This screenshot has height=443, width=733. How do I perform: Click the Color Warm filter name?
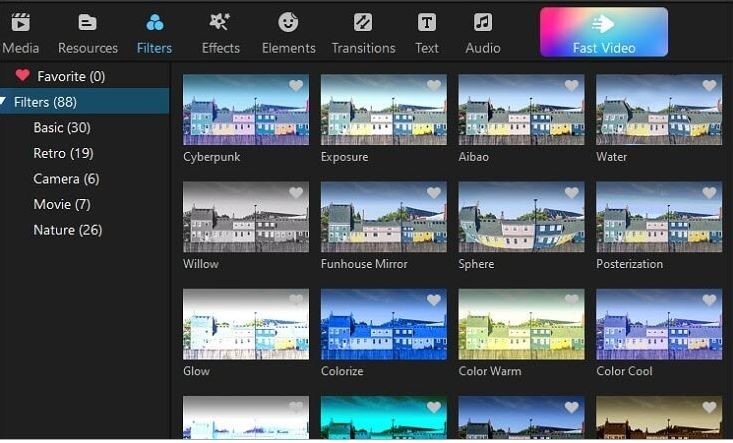click(x=489, y=371)
